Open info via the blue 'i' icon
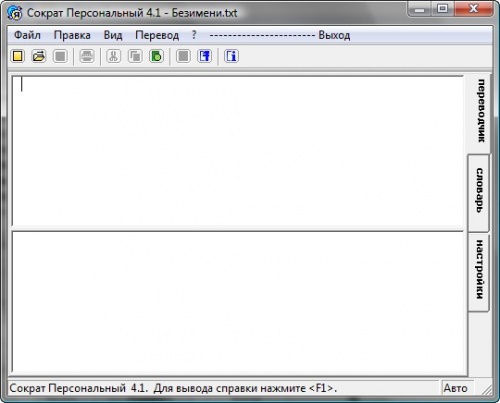 [x=231, y=56]
